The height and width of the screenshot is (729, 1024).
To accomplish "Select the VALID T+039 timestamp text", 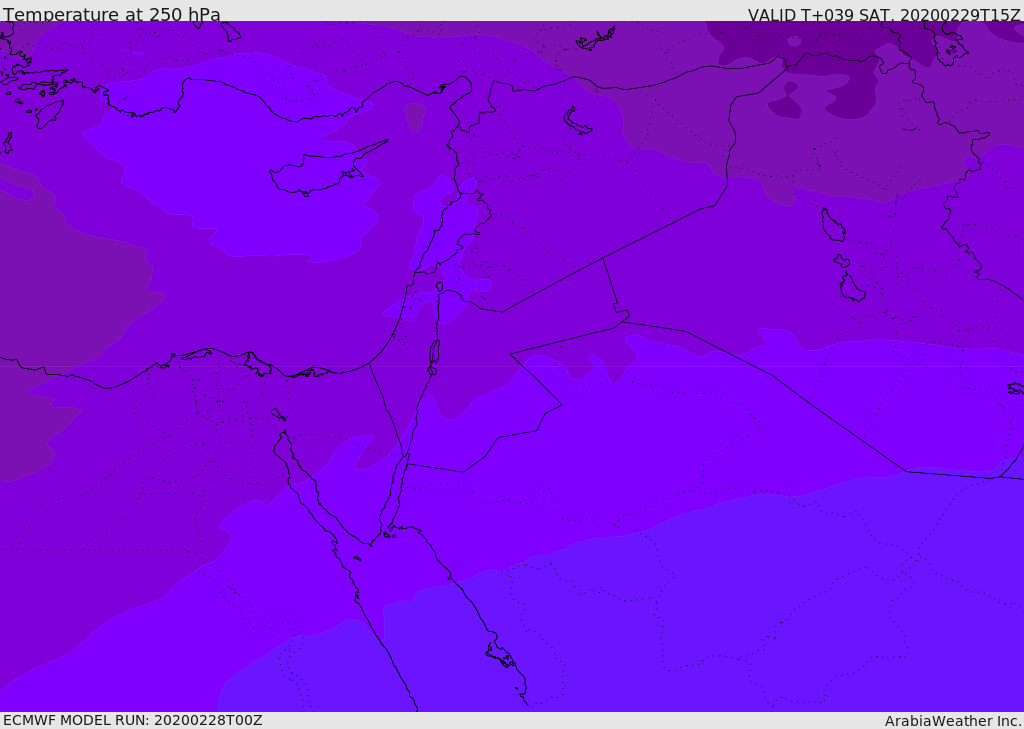I will 884,14.
